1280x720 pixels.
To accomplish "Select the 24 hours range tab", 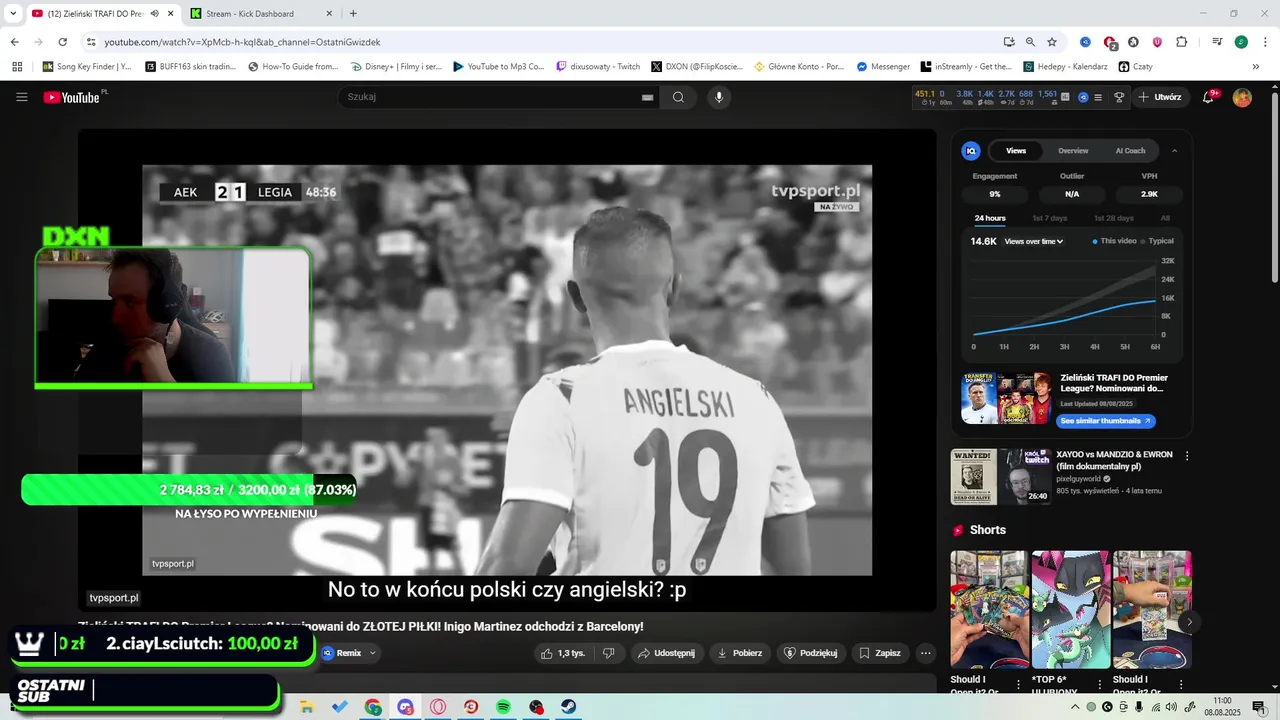I will click(990, 218).
